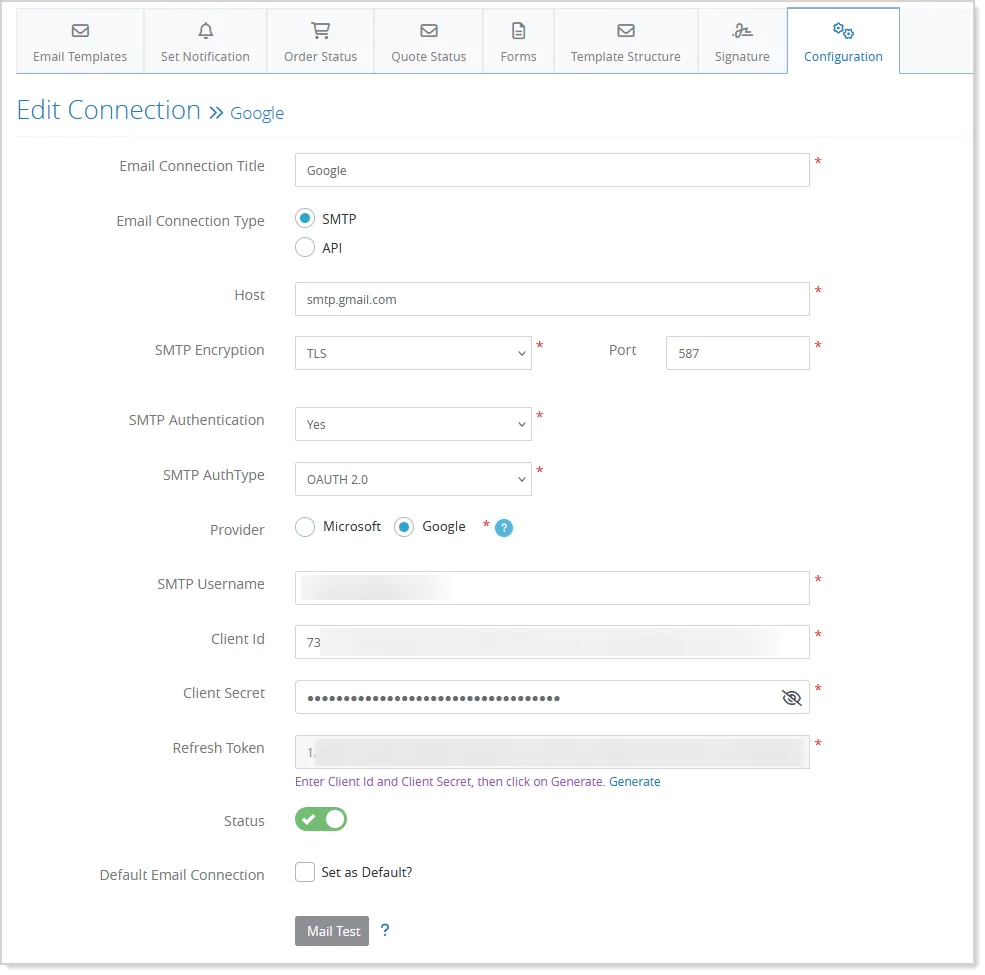Viewport: 985px width, 975px height.
Task: Click the Provider help question icon
Action: [504, 528]
